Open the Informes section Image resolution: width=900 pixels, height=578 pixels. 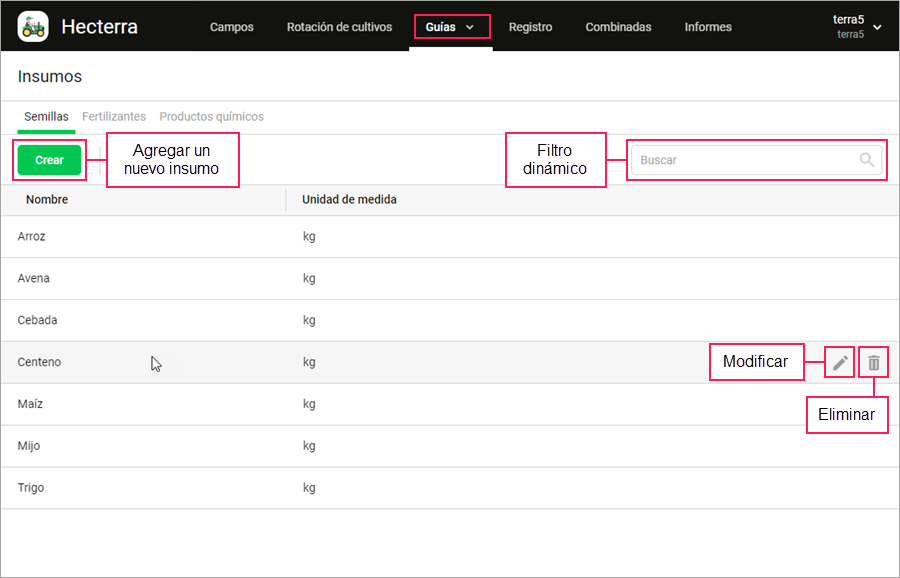coord(708,27)
